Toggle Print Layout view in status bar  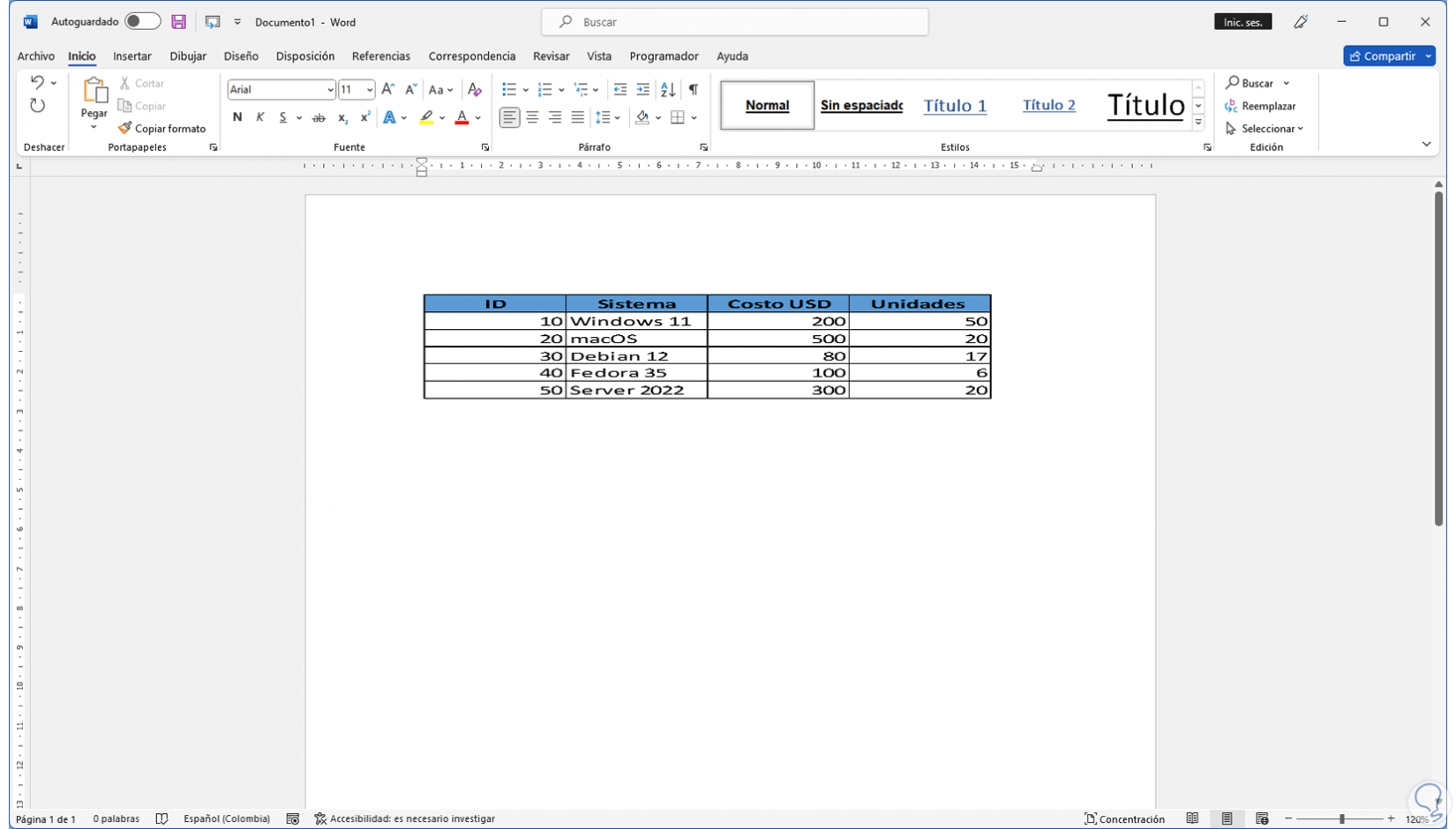tap(1227, 818)
